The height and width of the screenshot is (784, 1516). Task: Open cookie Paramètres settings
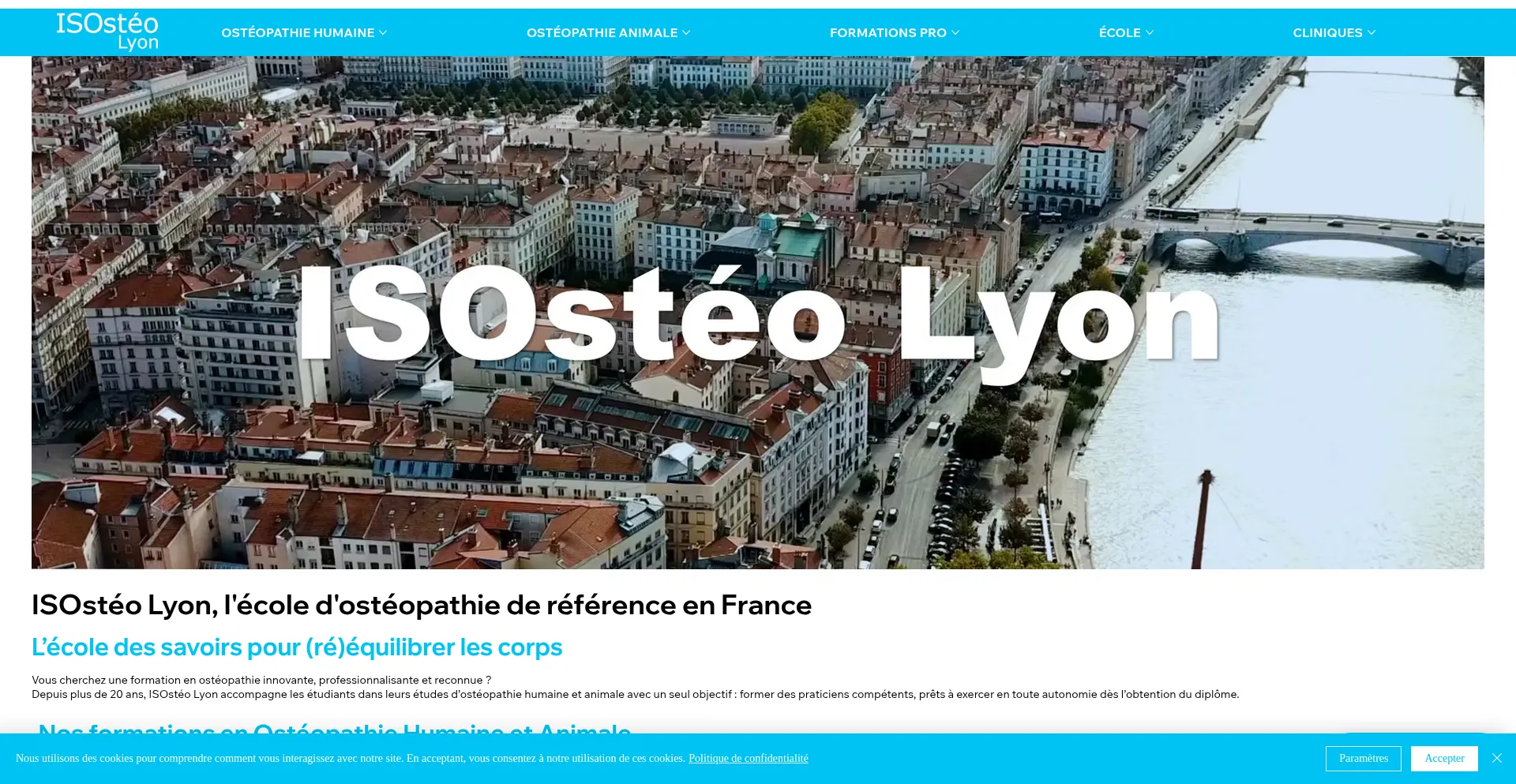1363,758
